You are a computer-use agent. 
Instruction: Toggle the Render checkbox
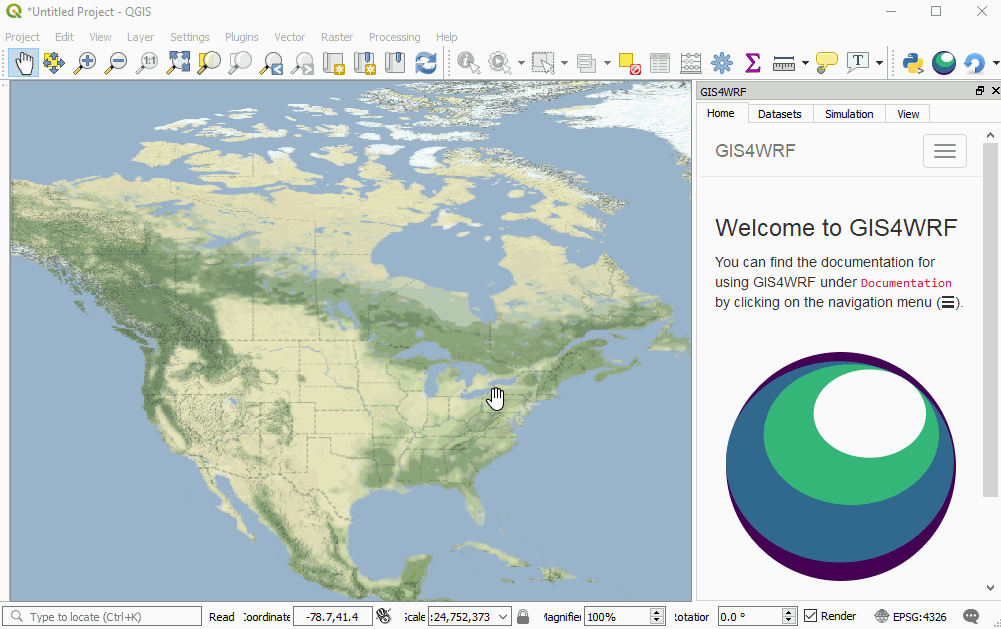point(810,616)
